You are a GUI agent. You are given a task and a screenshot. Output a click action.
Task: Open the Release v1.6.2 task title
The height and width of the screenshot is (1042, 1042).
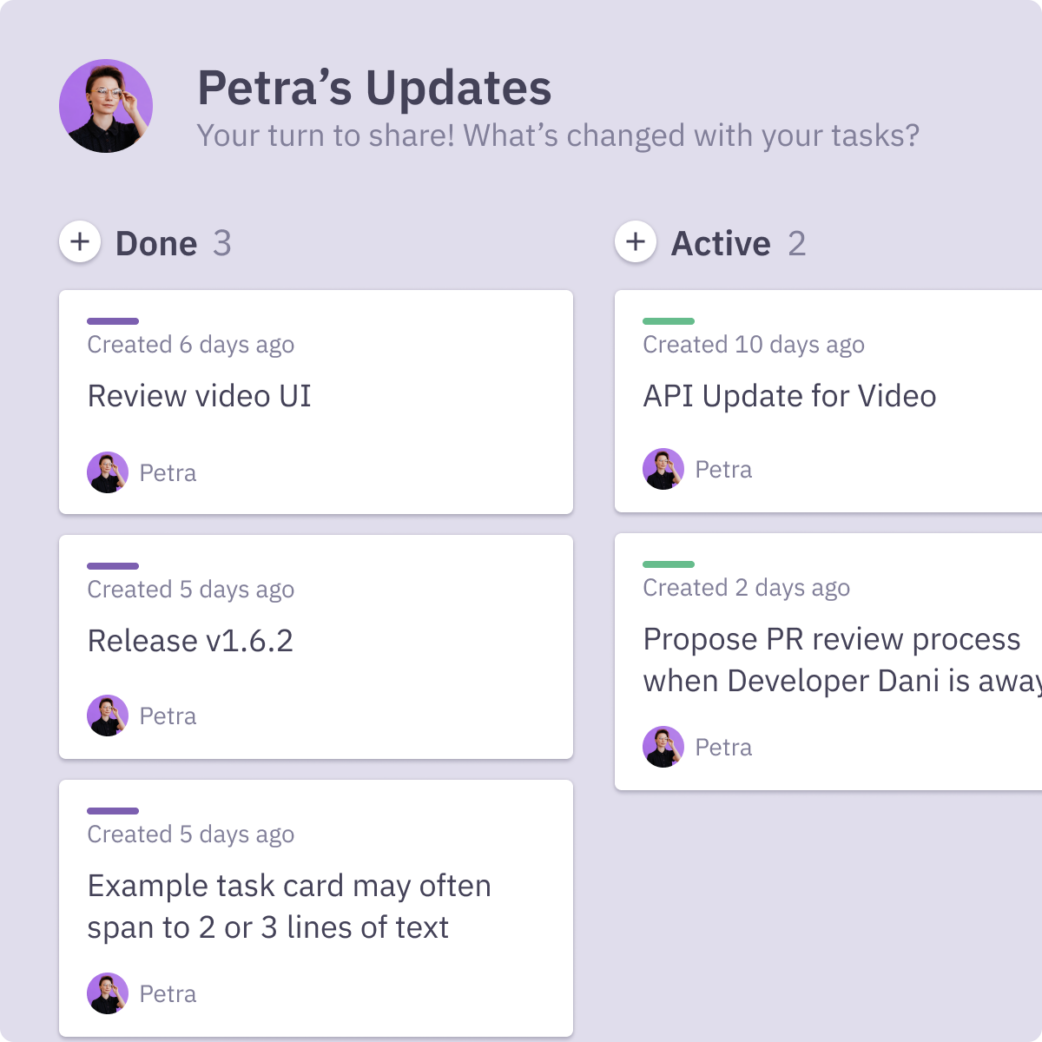[190, 641]
